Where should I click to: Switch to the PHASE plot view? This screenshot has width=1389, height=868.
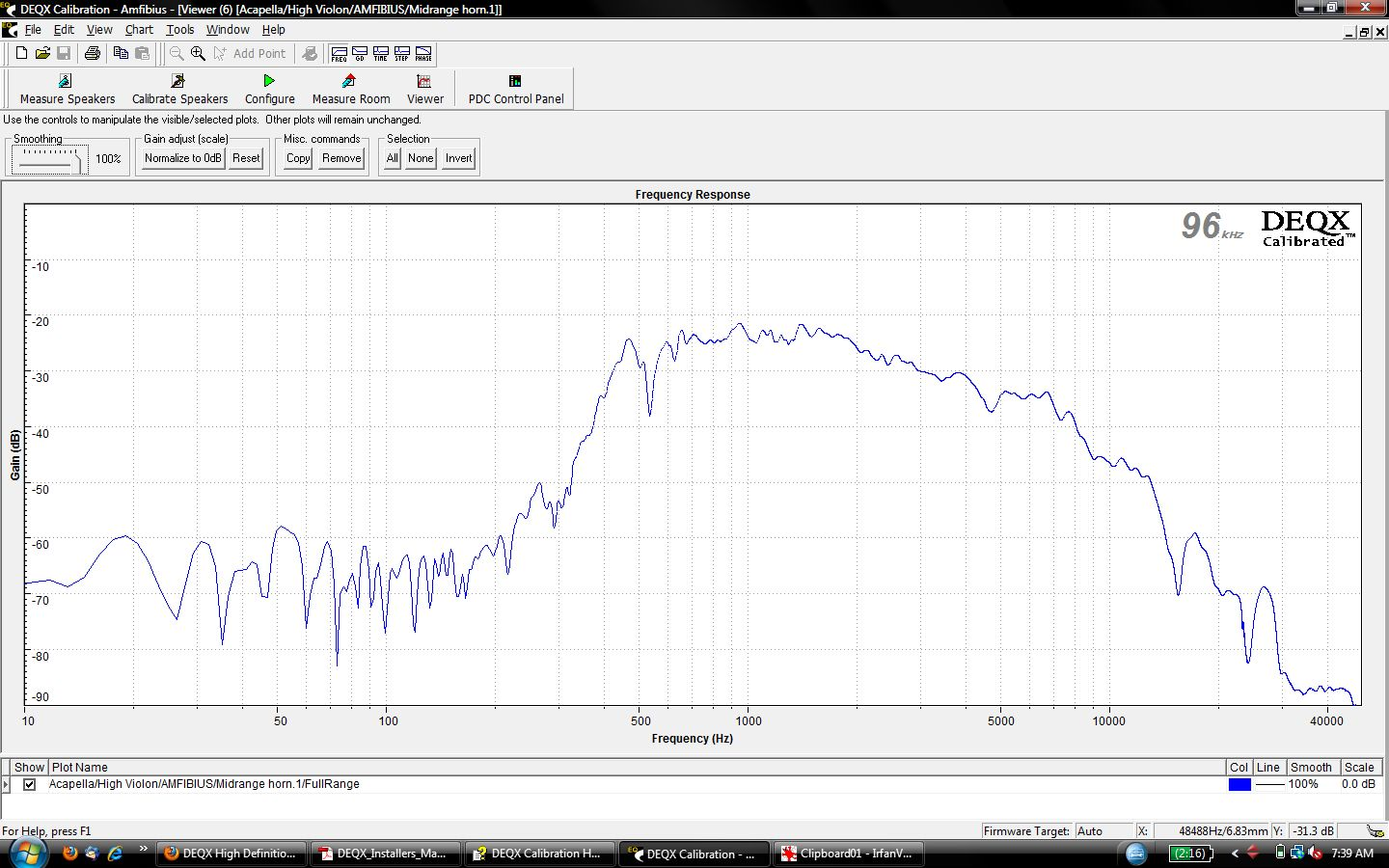point(423,54)
